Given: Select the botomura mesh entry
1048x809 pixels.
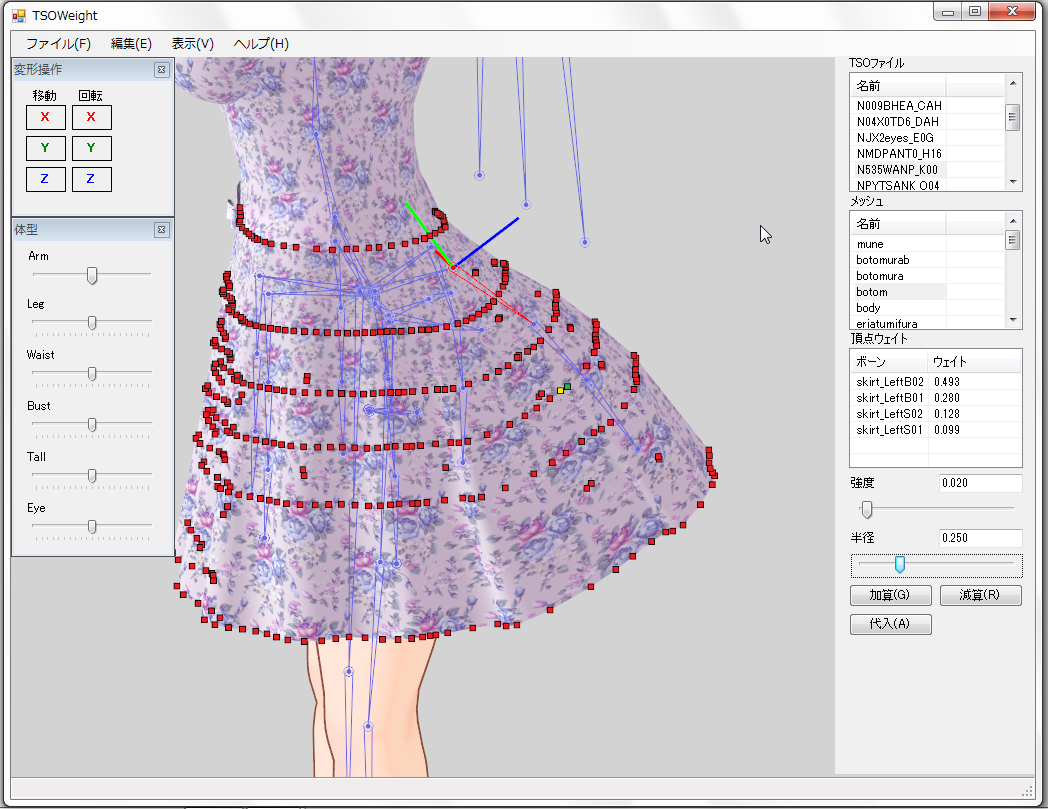Looking at the screenshot, I should click(880, 276).
